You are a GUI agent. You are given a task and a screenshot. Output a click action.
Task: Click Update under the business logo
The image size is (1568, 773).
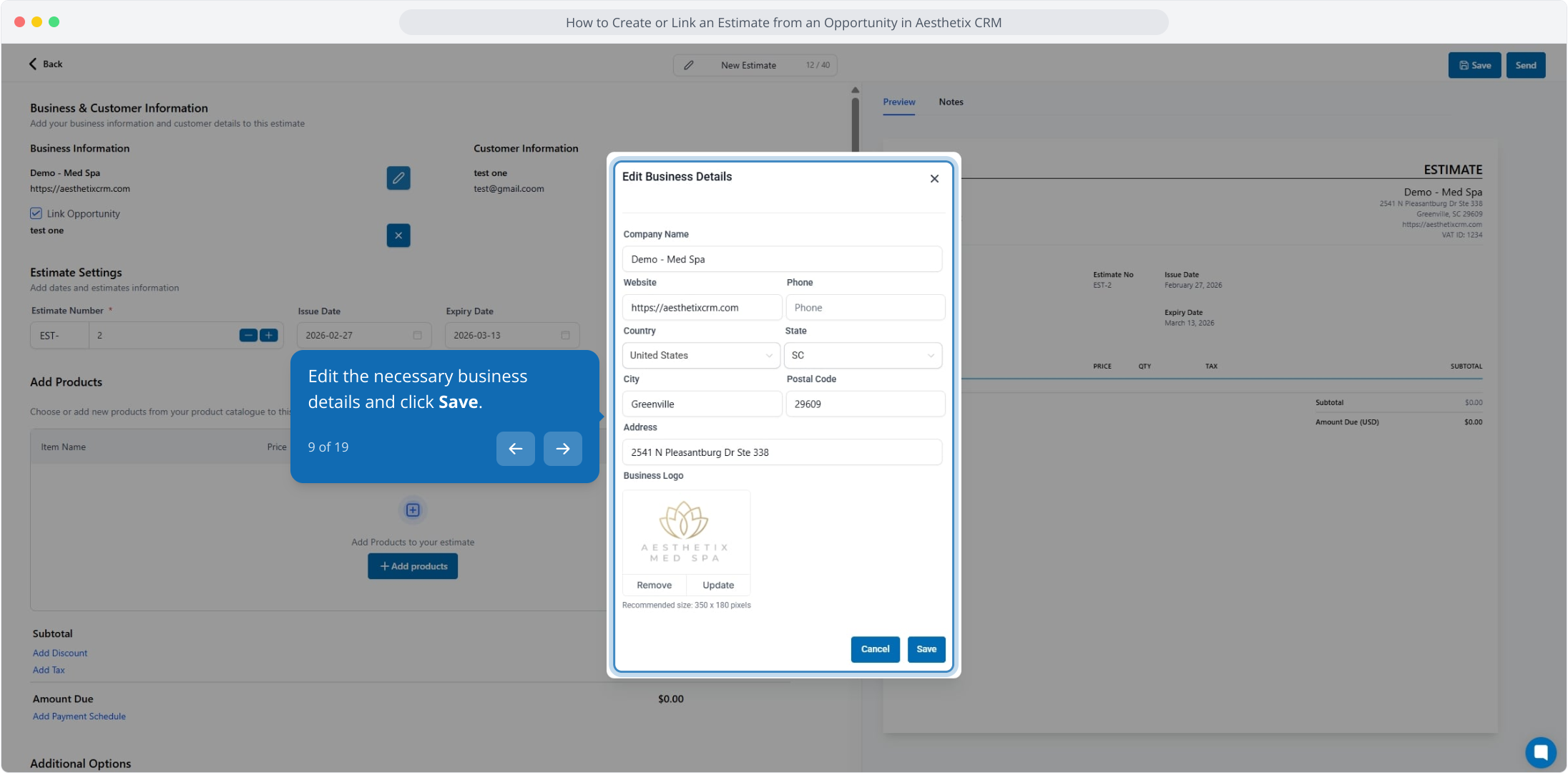point(718,585)
